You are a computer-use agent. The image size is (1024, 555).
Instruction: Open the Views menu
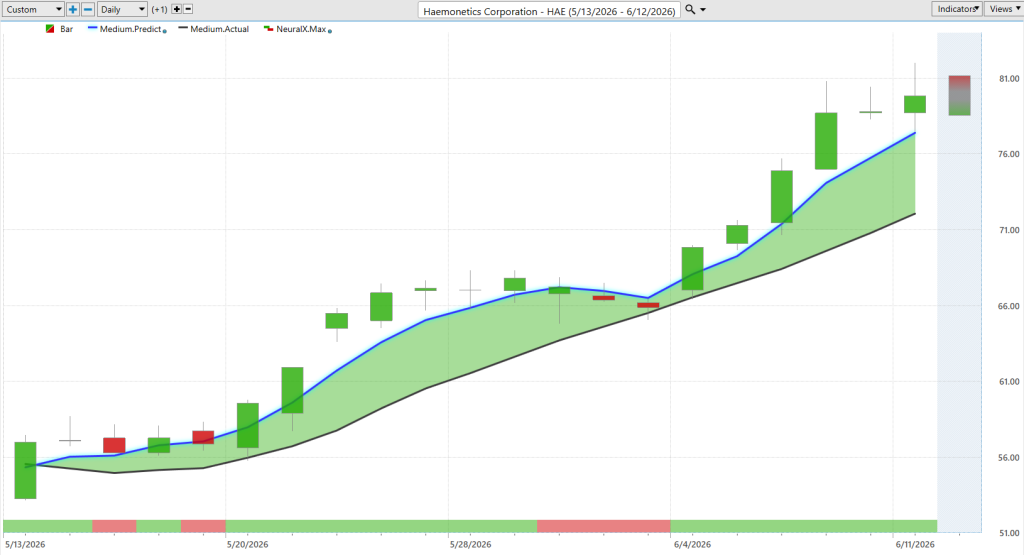[1004, 8]
